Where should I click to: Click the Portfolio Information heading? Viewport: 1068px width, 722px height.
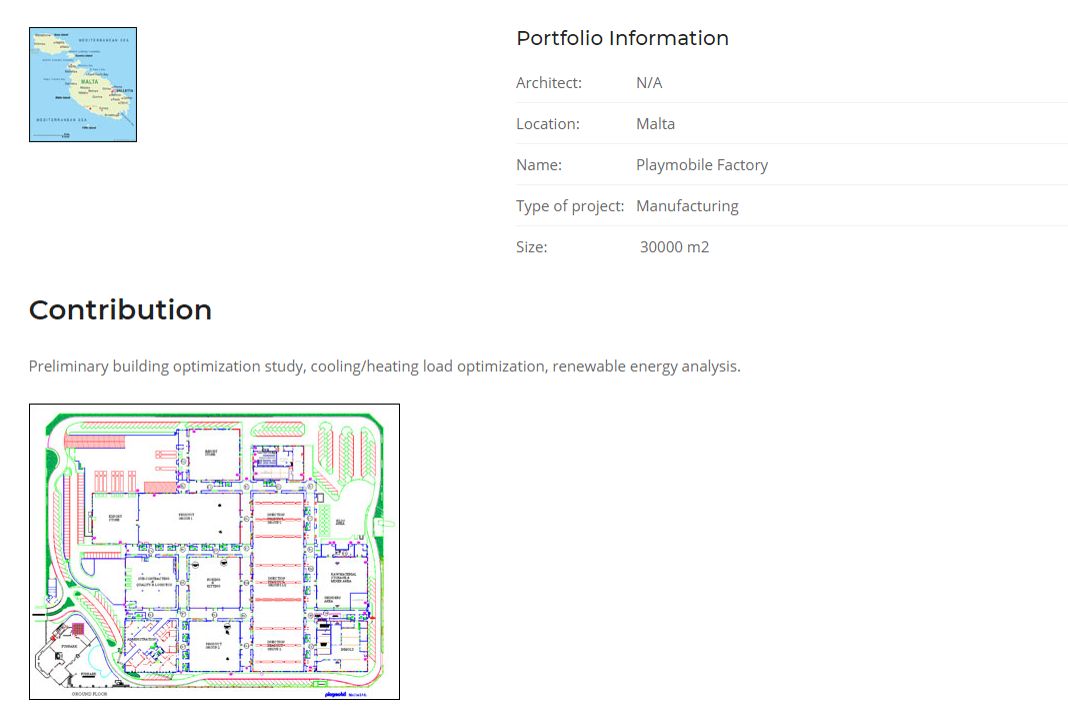[622, 38]
